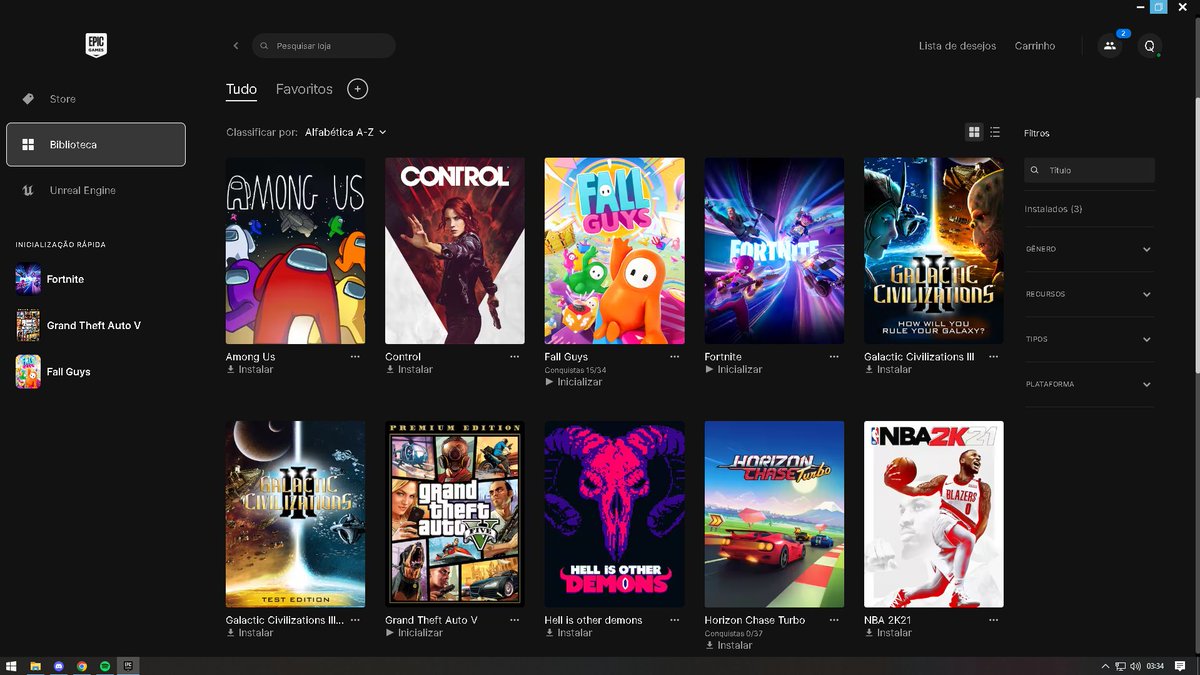This screenshot has height=675, width=1200.
Task: Open Control options menu (three dots)
Action: coord(515,357)
